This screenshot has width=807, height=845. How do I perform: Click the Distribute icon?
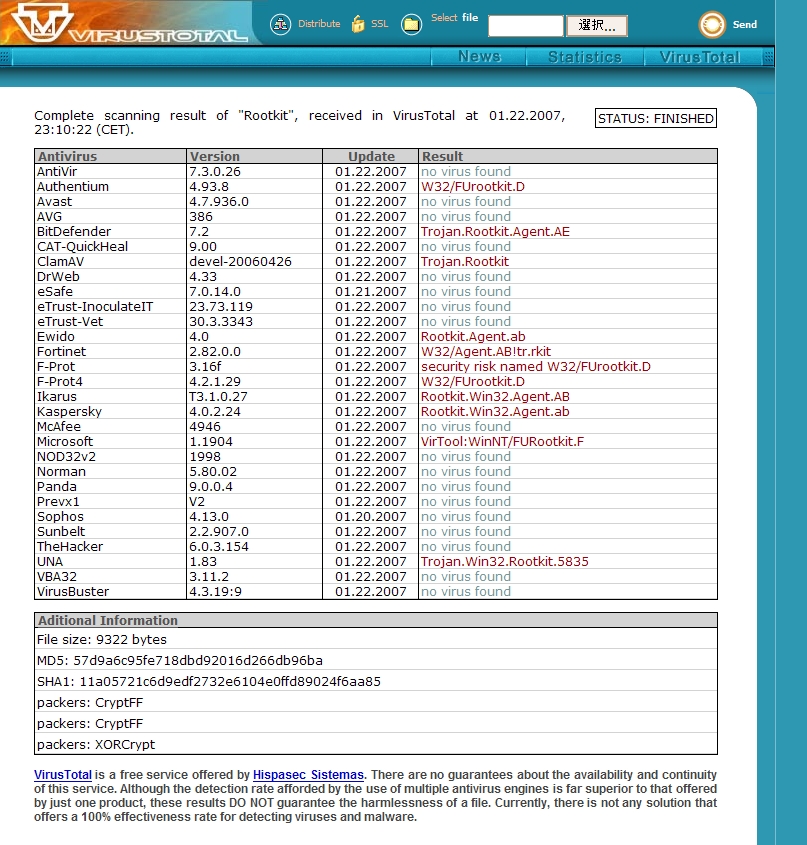[280, 24]
